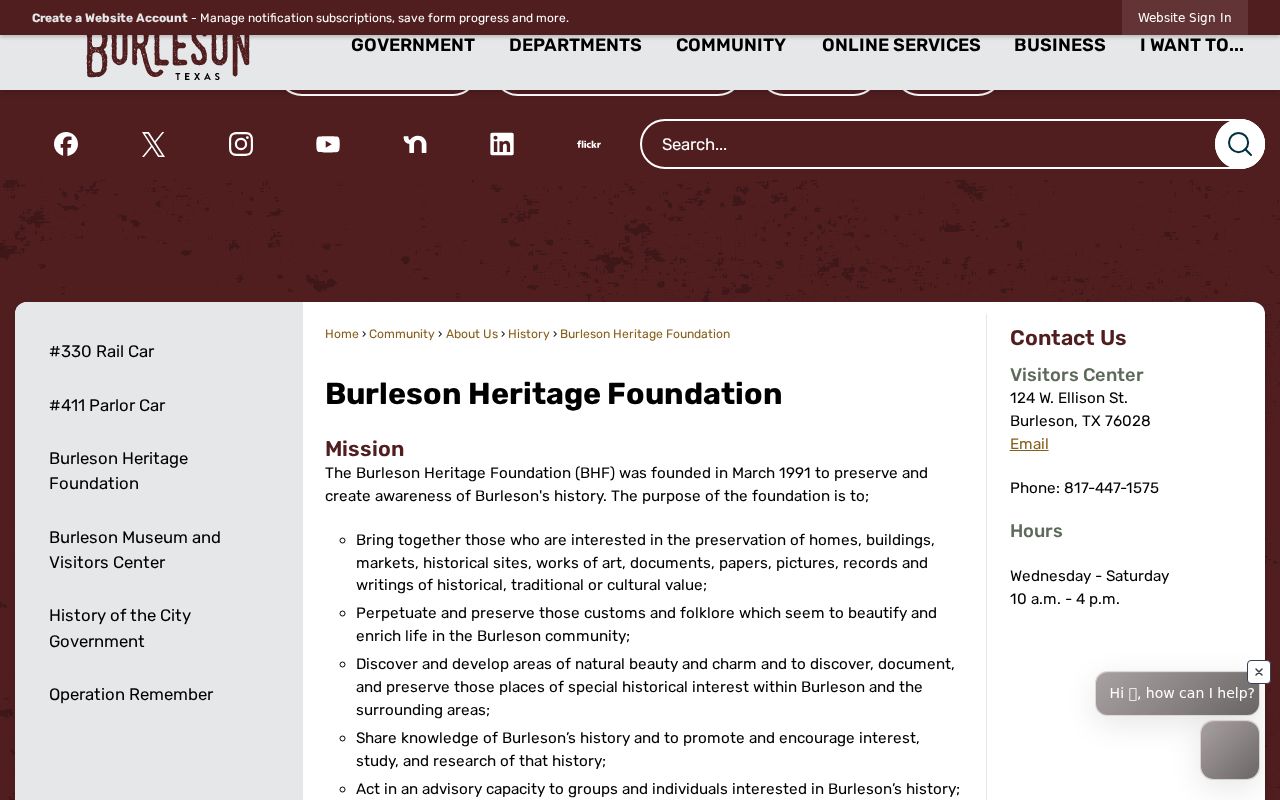Open Burleson Heritage Foundation sidebar link

pos(119,471)
